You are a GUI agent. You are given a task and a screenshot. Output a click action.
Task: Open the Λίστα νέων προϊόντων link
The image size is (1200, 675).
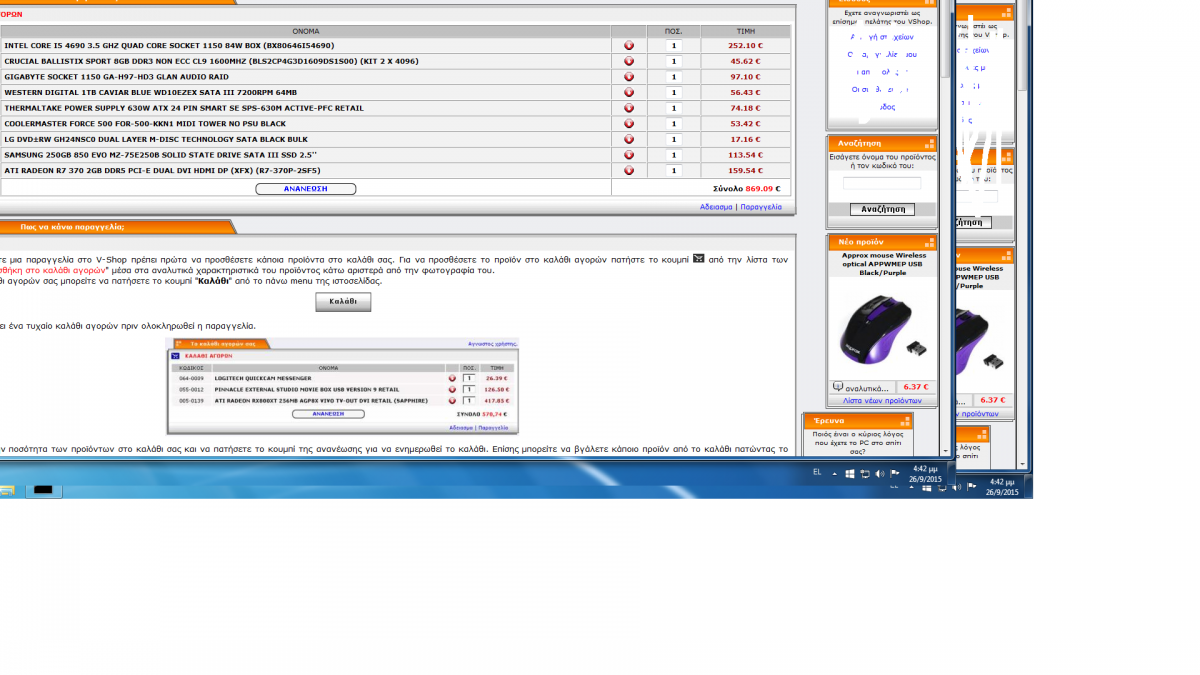coord(882,400)
